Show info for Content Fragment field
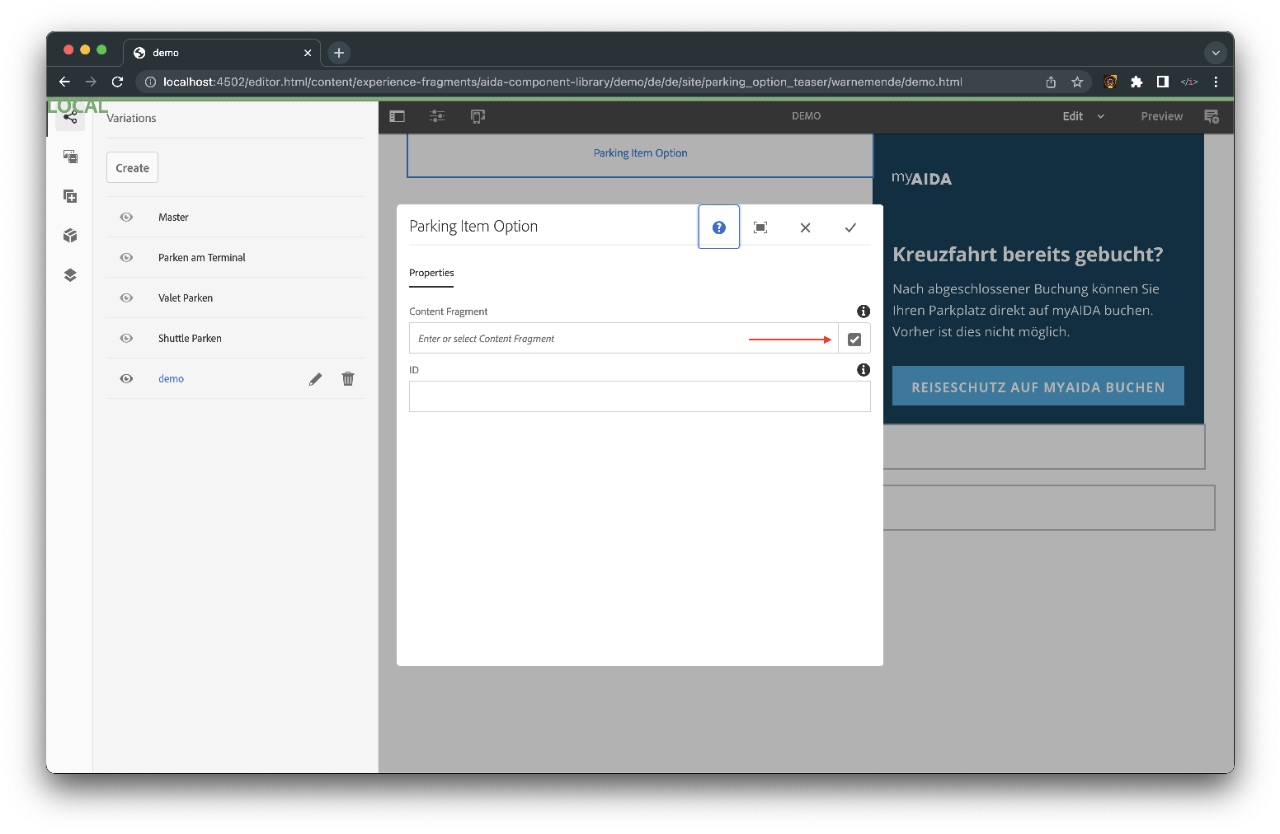The width and height of the screenshot is (1280, 834). pyautogui.click(x=863, y=312)
